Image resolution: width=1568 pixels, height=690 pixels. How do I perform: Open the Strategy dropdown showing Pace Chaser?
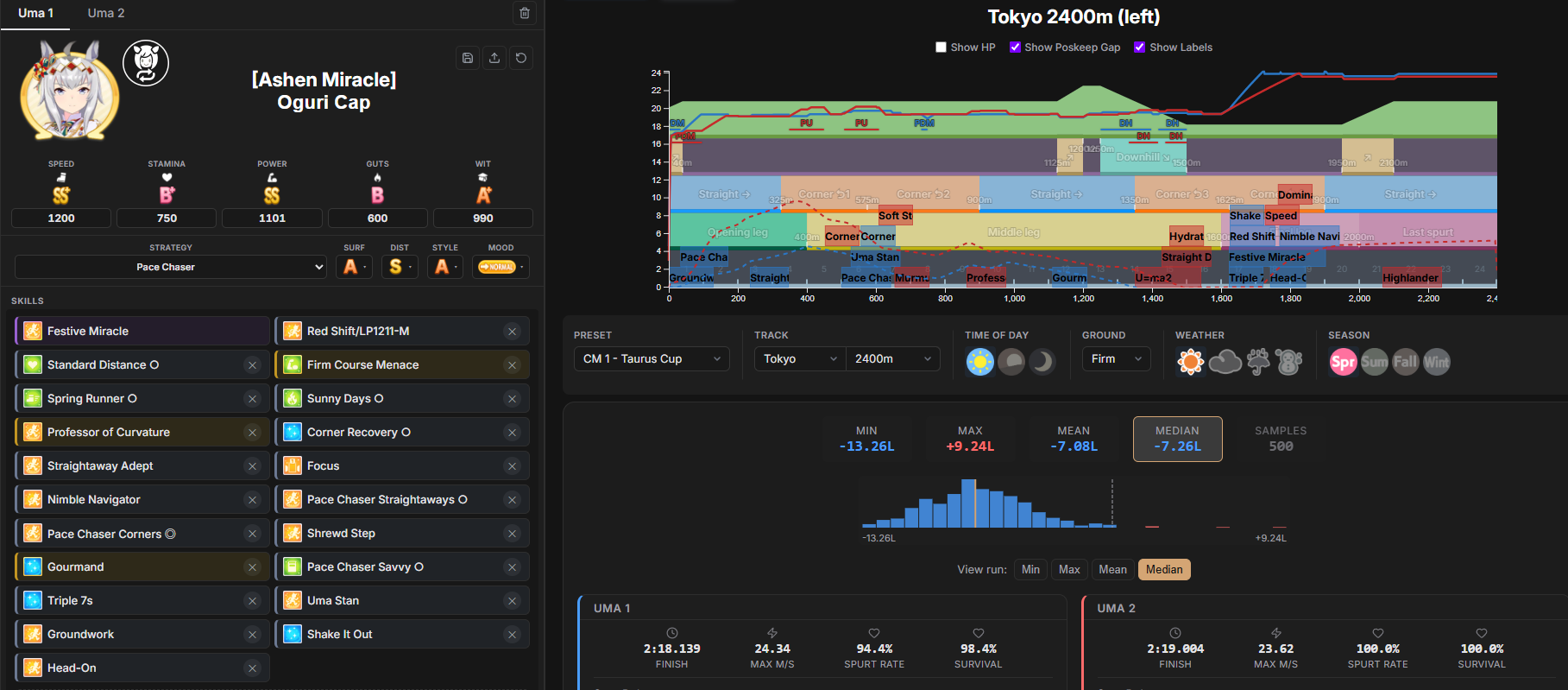click(171, 267)
